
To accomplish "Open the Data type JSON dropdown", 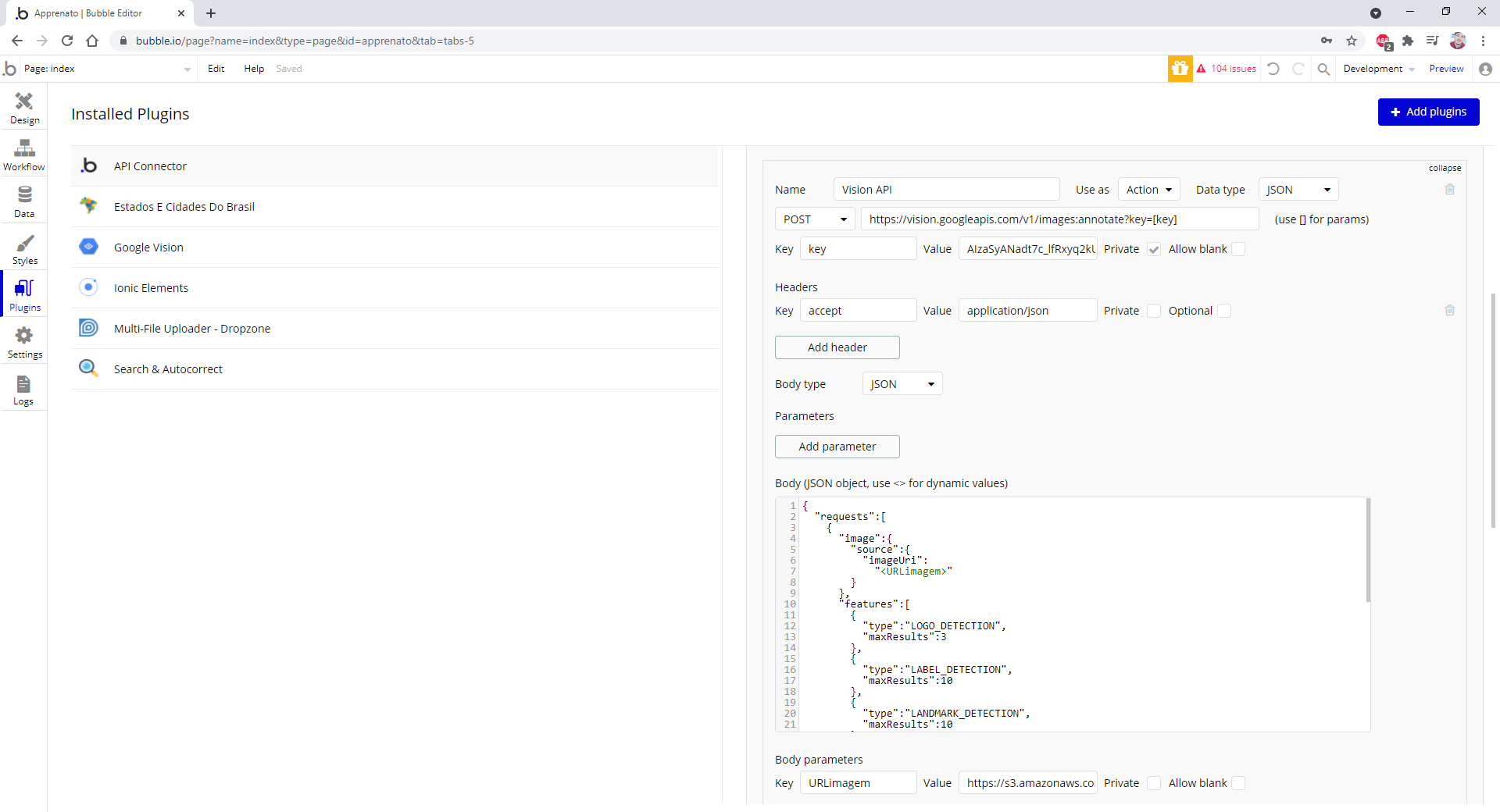I will (1298, 190).
